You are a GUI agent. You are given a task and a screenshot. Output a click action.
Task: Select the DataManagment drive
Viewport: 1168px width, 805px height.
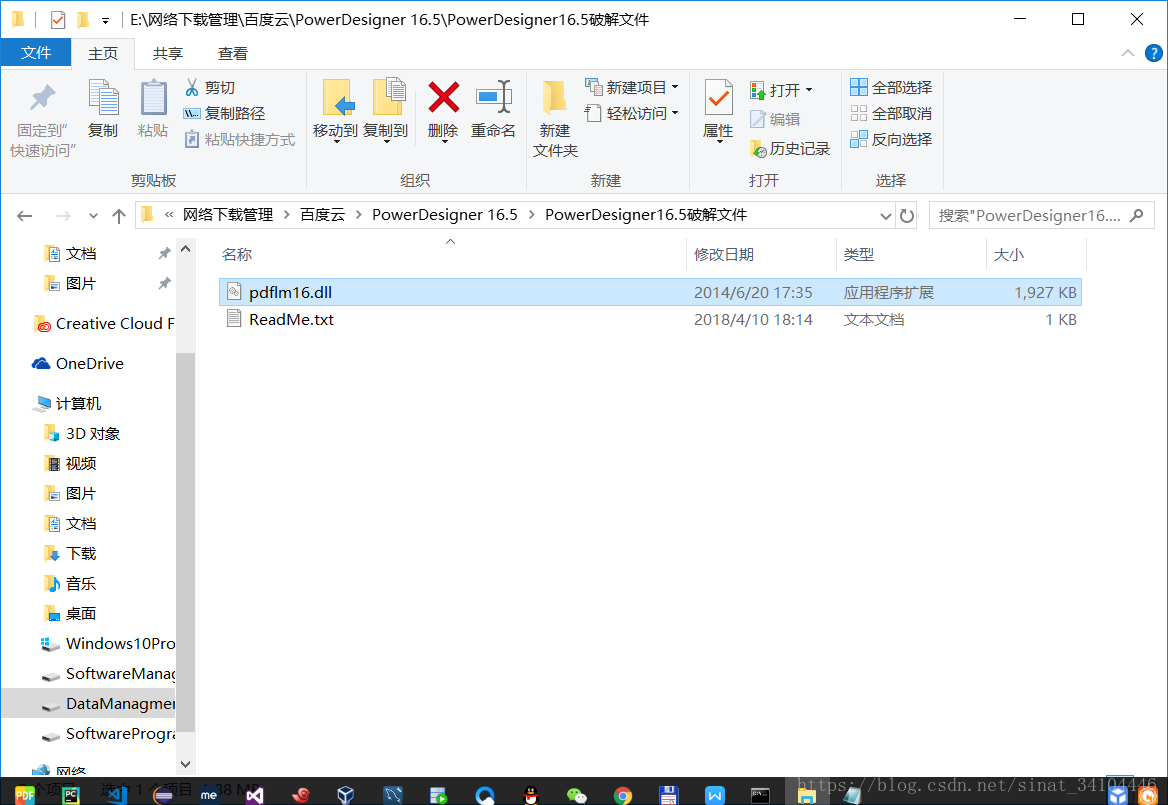coord(89,704)
